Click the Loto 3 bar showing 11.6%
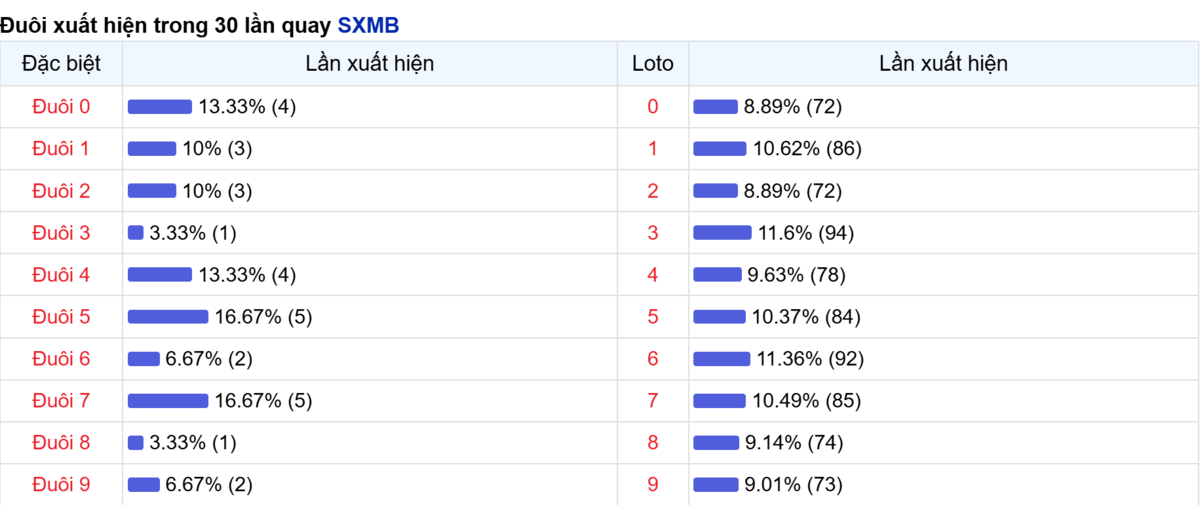This screenshot has width=1200, height=505. tap(722, 233)
